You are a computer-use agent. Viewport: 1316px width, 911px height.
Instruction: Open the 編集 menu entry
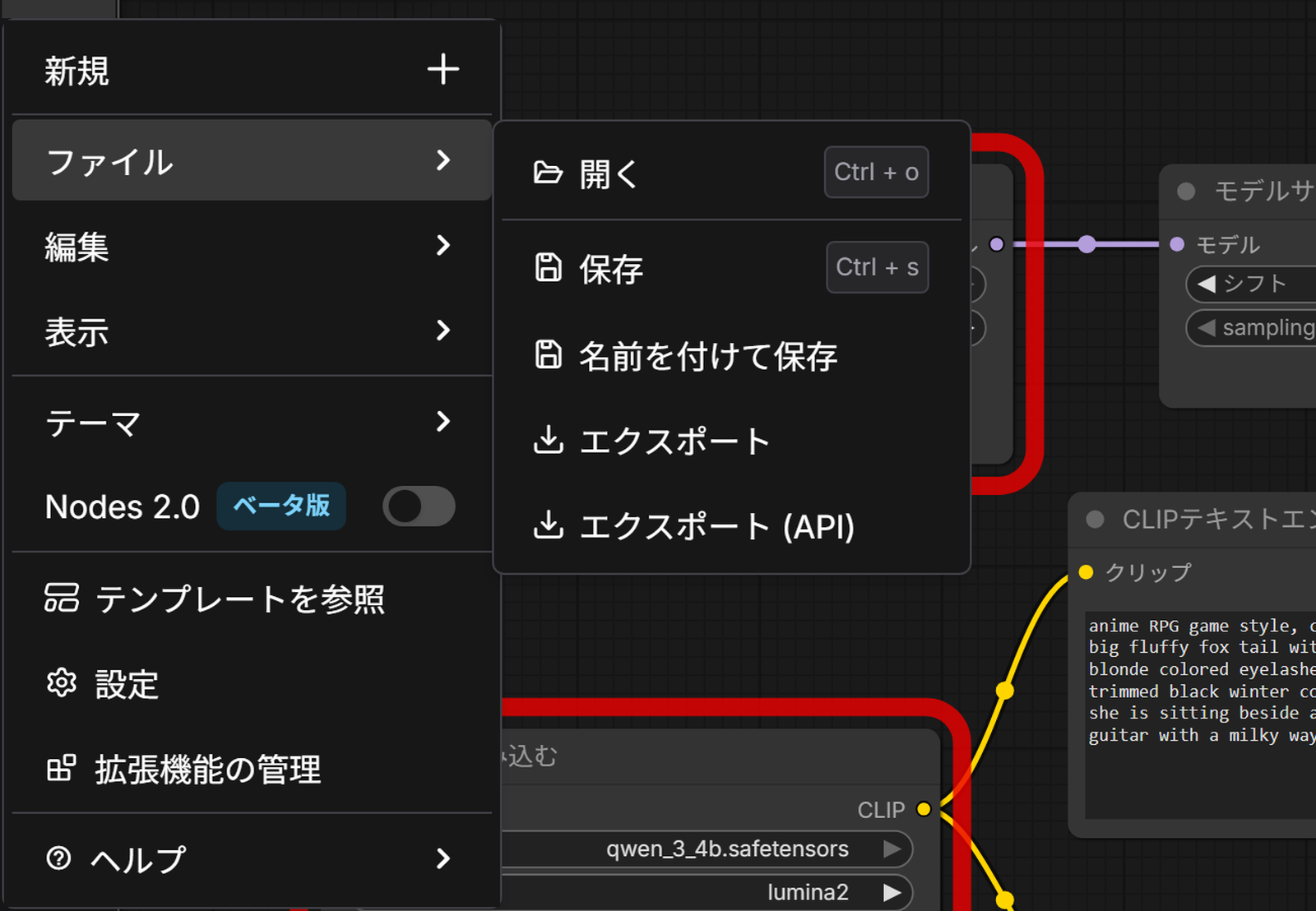coord(252,246)
